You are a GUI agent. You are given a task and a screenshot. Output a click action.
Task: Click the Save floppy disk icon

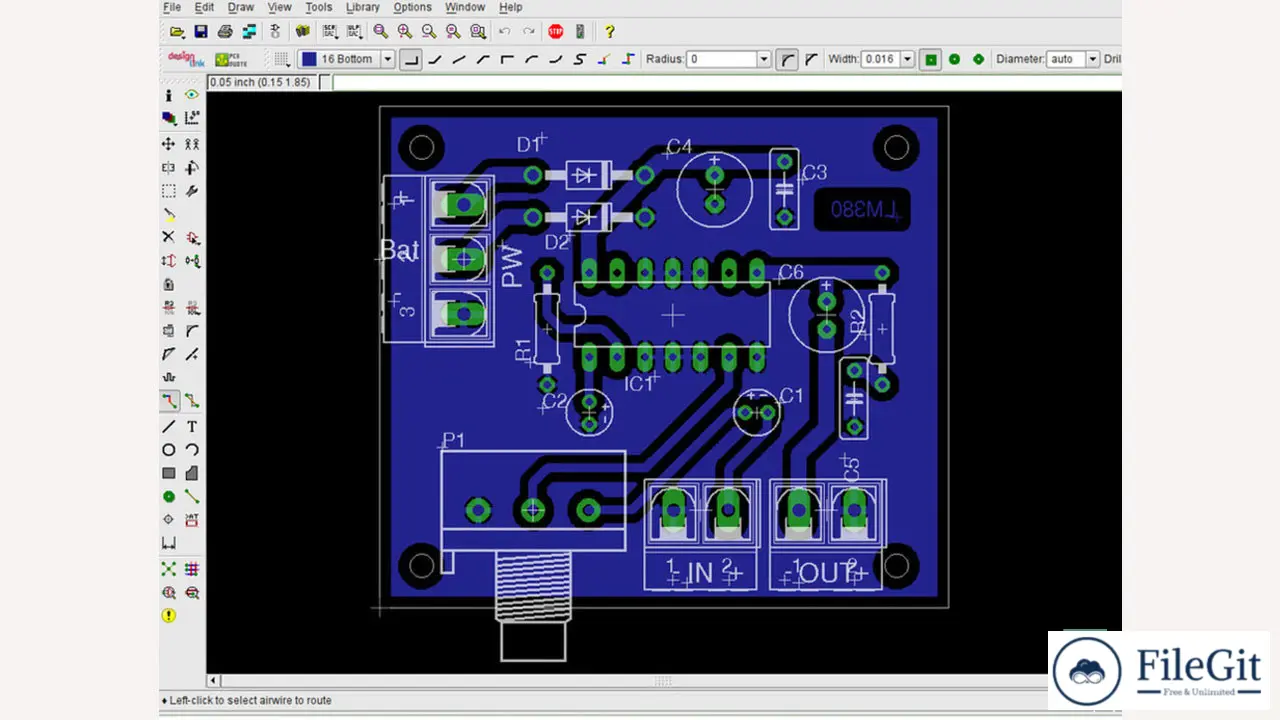[x=201, y=32]
